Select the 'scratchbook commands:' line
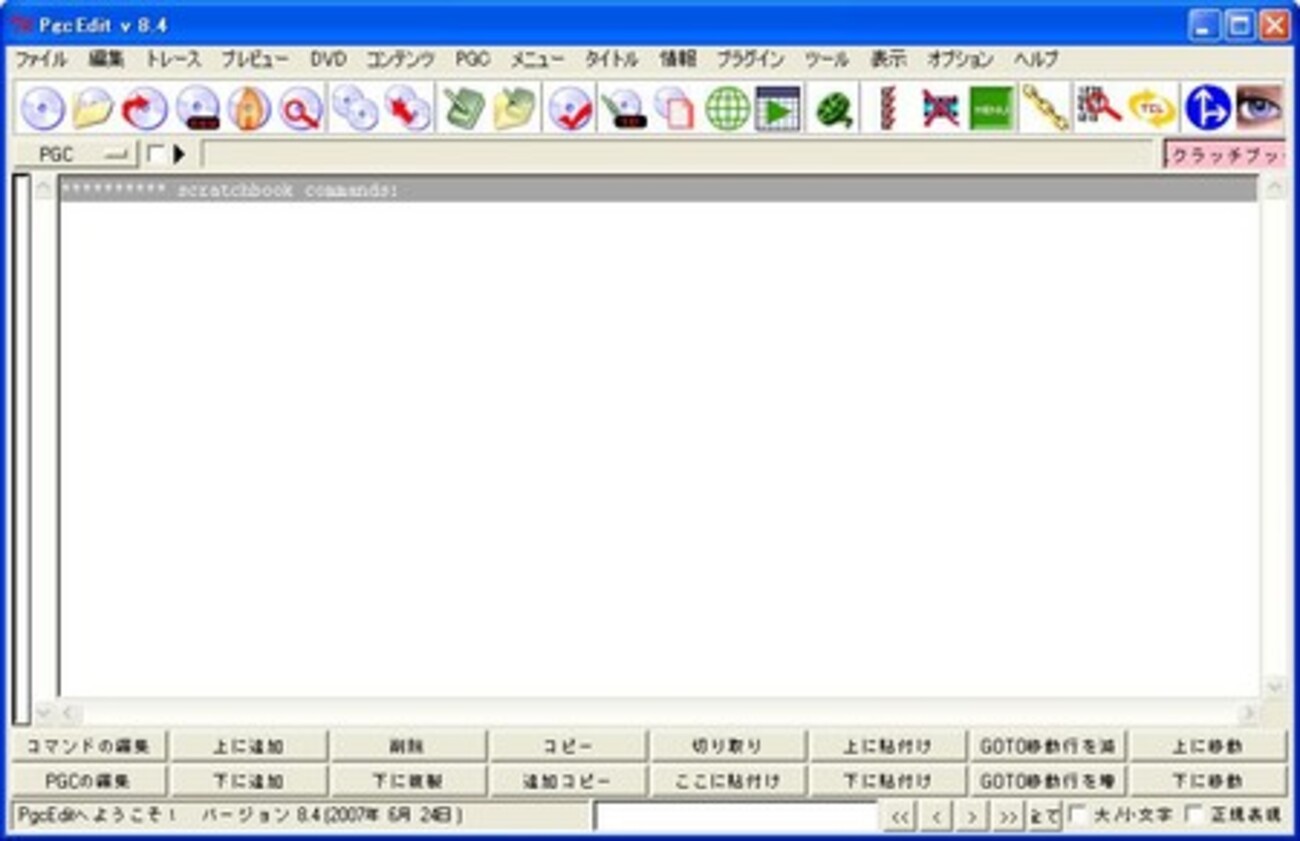This screenshot has height=841, width=1300. pyautogui.click(x=658, y=189)
